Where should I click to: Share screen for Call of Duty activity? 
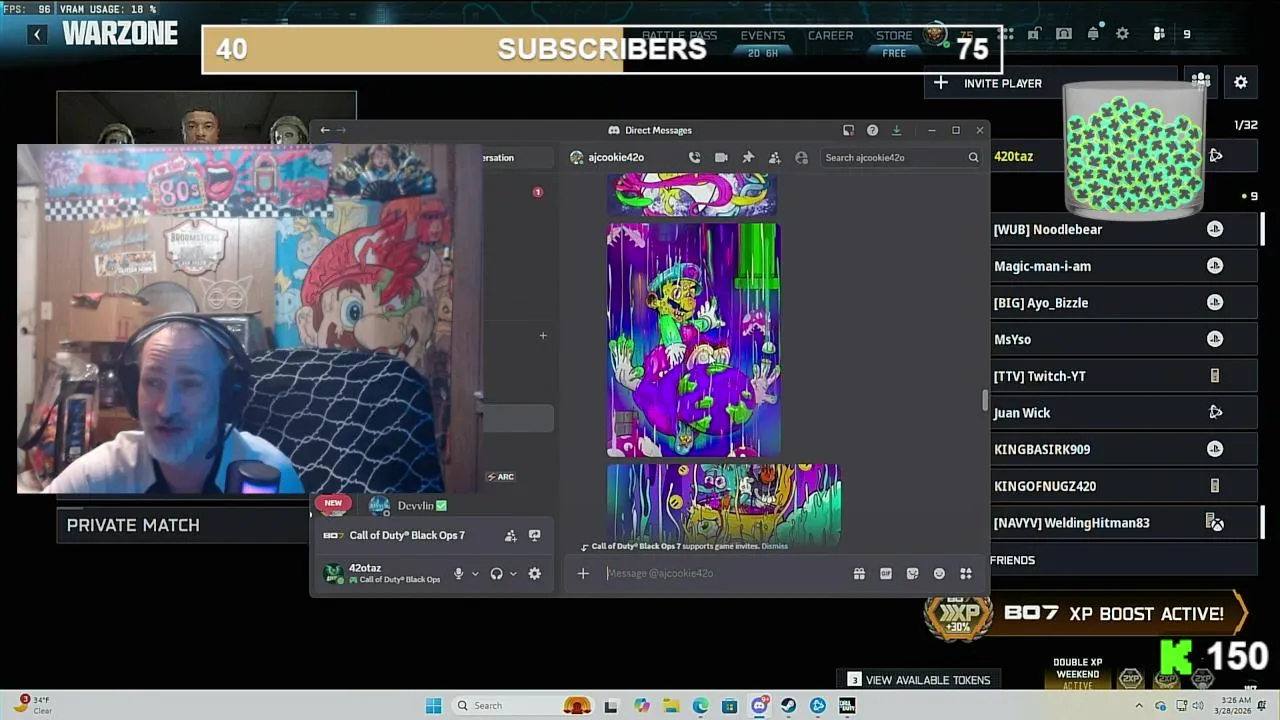click(x=534, y=535)
